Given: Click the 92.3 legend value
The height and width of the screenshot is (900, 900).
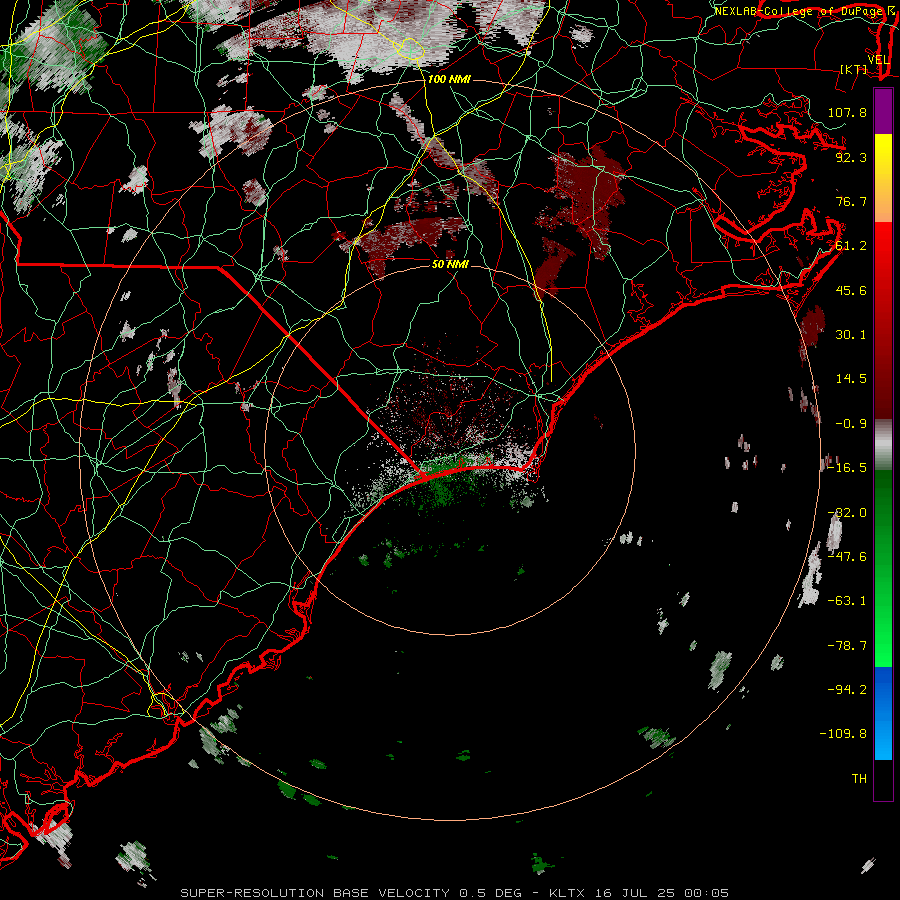Looking at the screenshot, I should (x=851, y=157).
